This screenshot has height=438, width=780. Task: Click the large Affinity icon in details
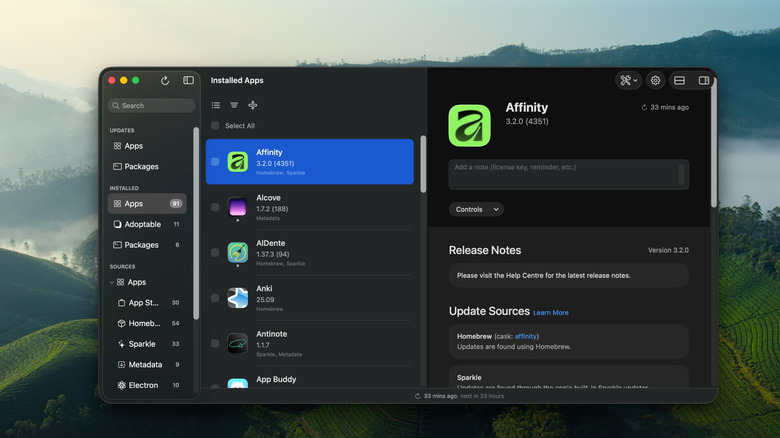469,125
